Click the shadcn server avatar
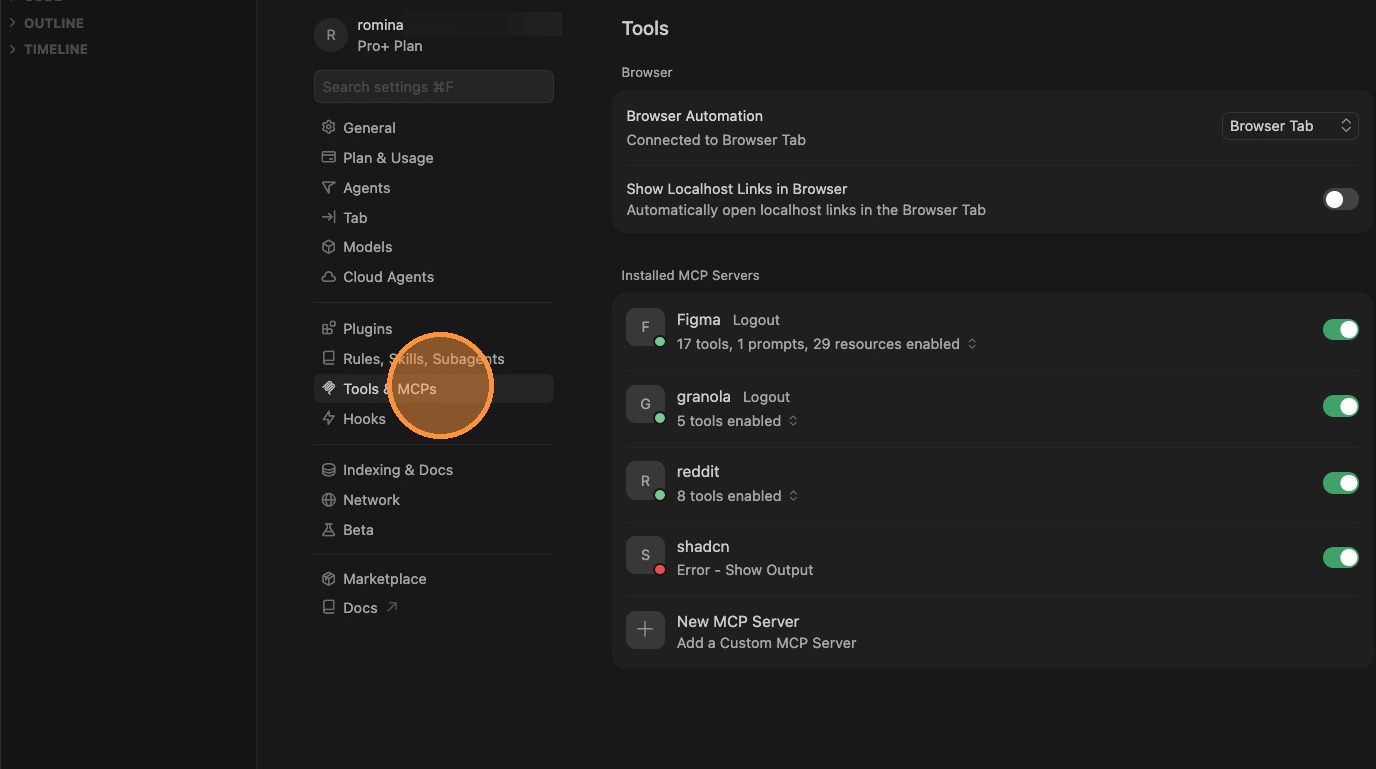This screenshot has width=1376, height=769. [645, 555]
